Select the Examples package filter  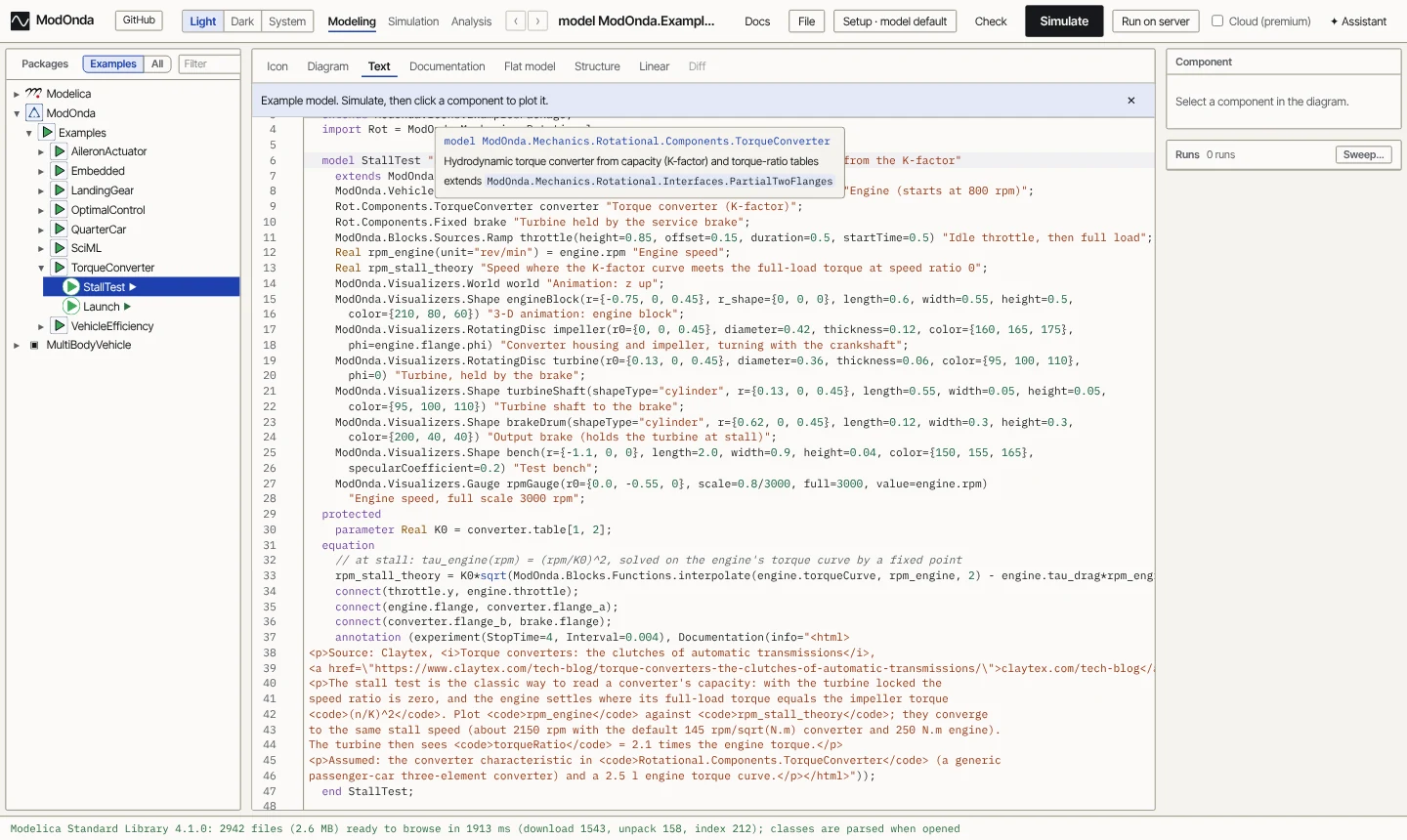pyautogui.click(x=113, y=64)
